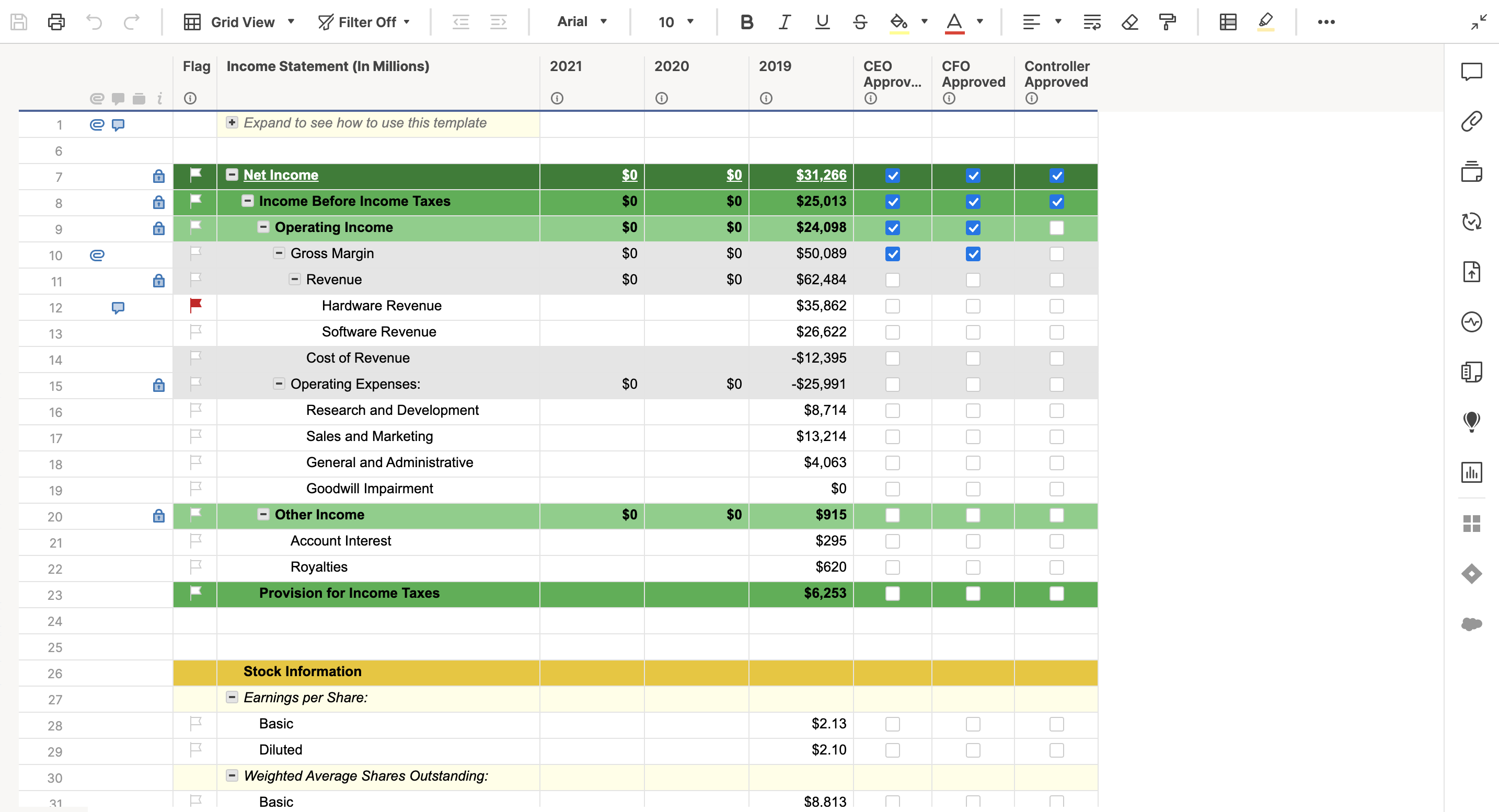
Task: Open the more options ellipsis menu
Action: pos(1325,22)
